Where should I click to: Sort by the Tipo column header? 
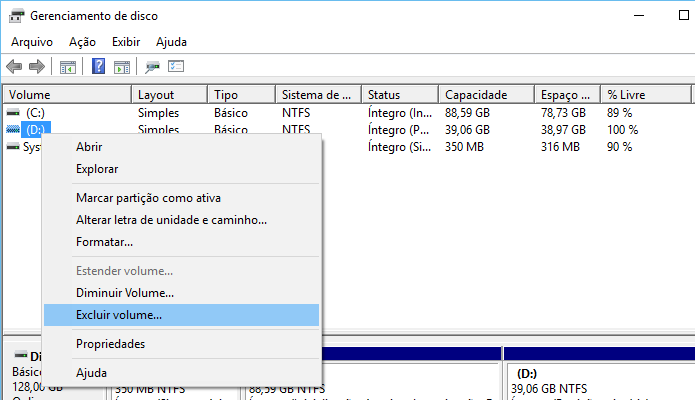[x=242, y=95]
